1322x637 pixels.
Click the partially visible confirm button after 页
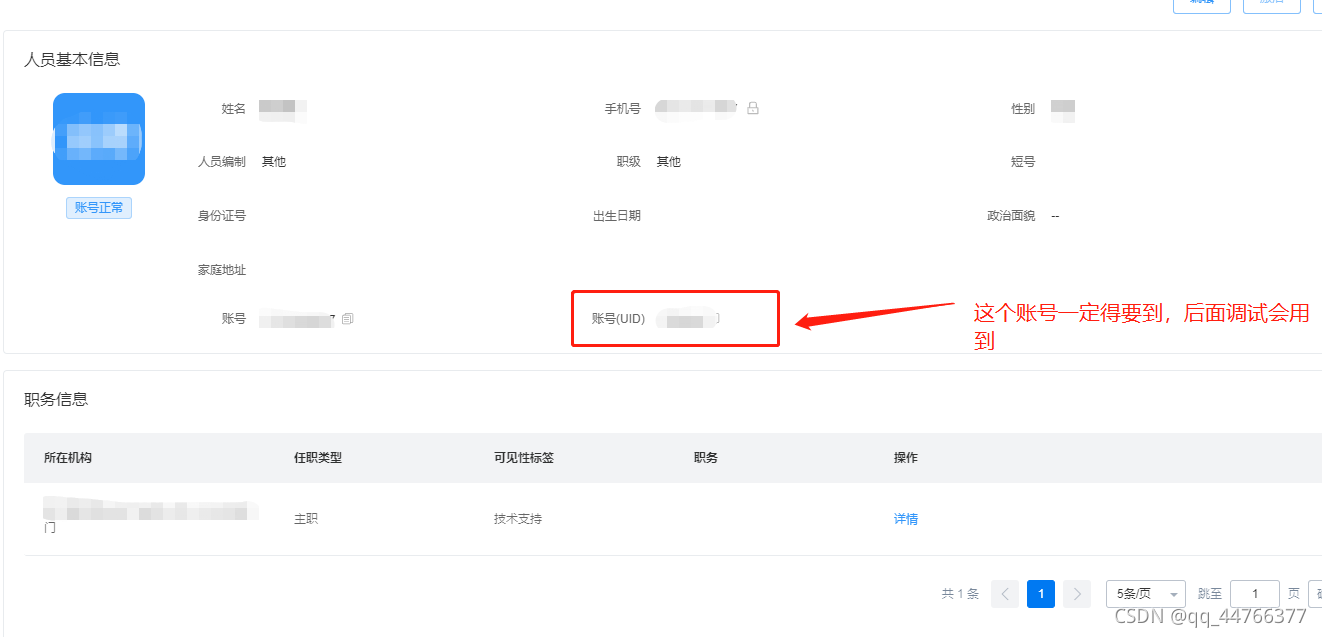point(1315,594)
